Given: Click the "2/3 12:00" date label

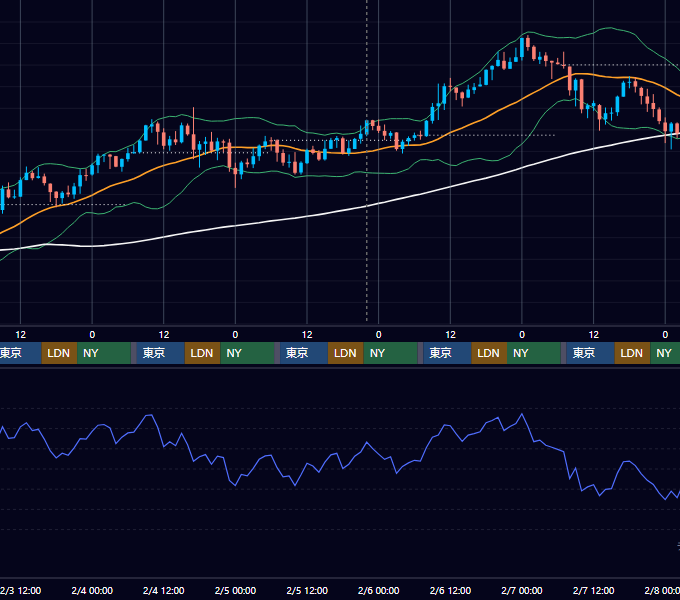Looking at the screenshot, I should pos(21,590).
